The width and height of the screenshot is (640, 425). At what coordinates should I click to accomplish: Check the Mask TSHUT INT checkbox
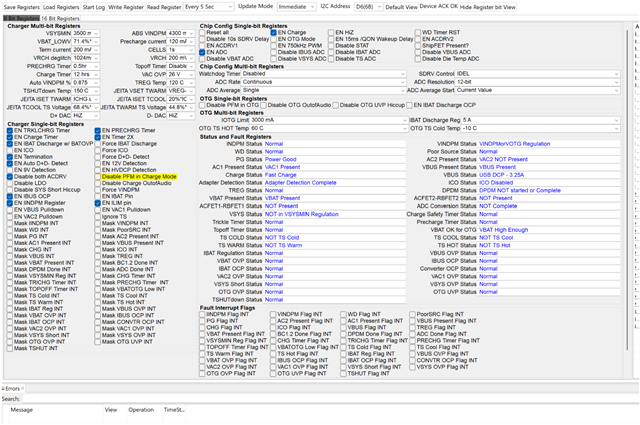[10, 348]
